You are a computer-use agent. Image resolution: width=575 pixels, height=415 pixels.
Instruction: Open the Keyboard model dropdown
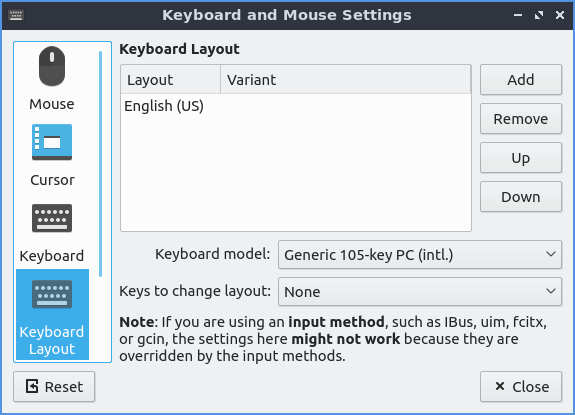coord(420,254)
